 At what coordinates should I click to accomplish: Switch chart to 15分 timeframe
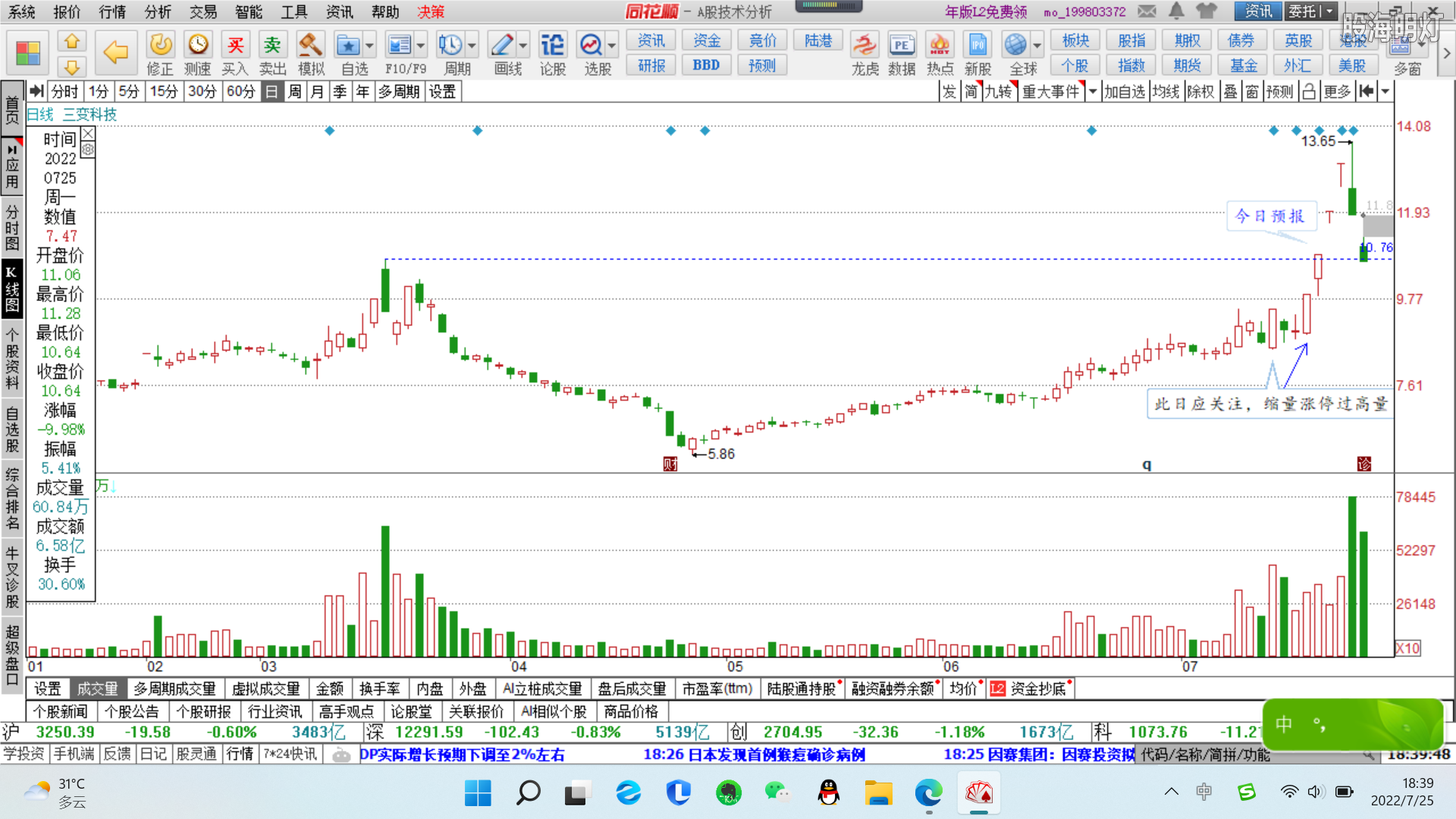(x=164, y=92)
